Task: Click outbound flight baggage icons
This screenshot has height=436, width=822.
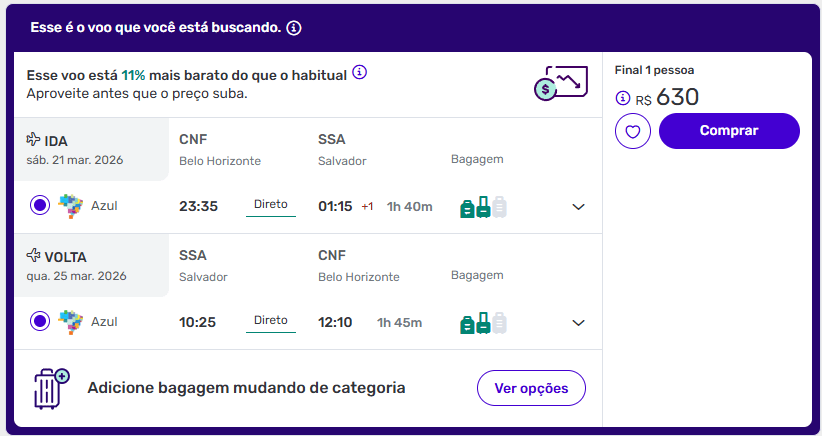Action: point(483,207)
